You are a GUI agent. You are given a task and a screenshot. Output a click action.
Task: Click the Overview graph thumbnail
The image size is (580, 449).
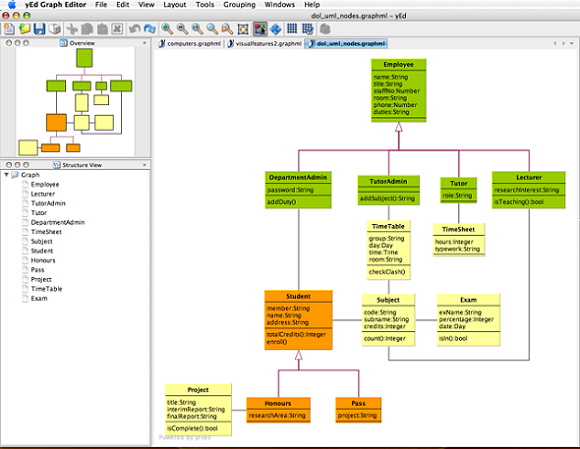pyautogui.click(x=75, y=102)
